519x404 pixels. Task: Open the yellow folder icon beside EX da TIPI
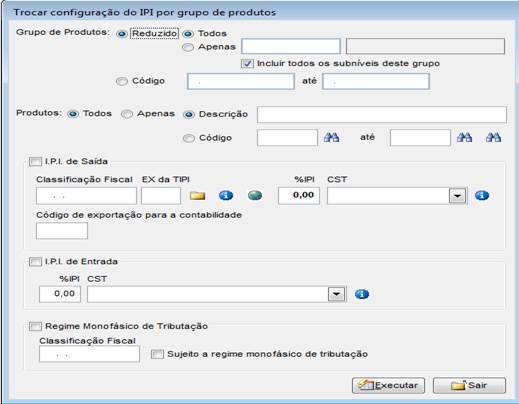[x=197, y=196]
